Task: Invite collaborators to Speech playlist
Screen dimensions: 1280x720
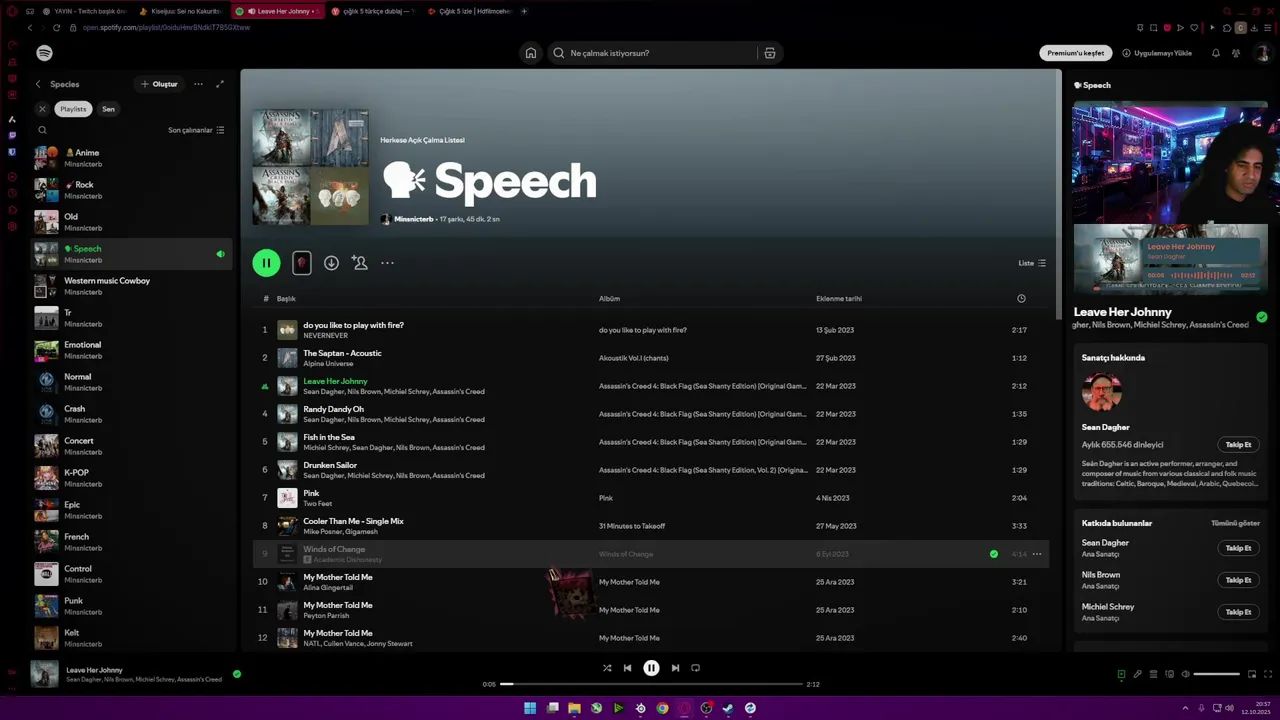Action: (x=360, y=263)
